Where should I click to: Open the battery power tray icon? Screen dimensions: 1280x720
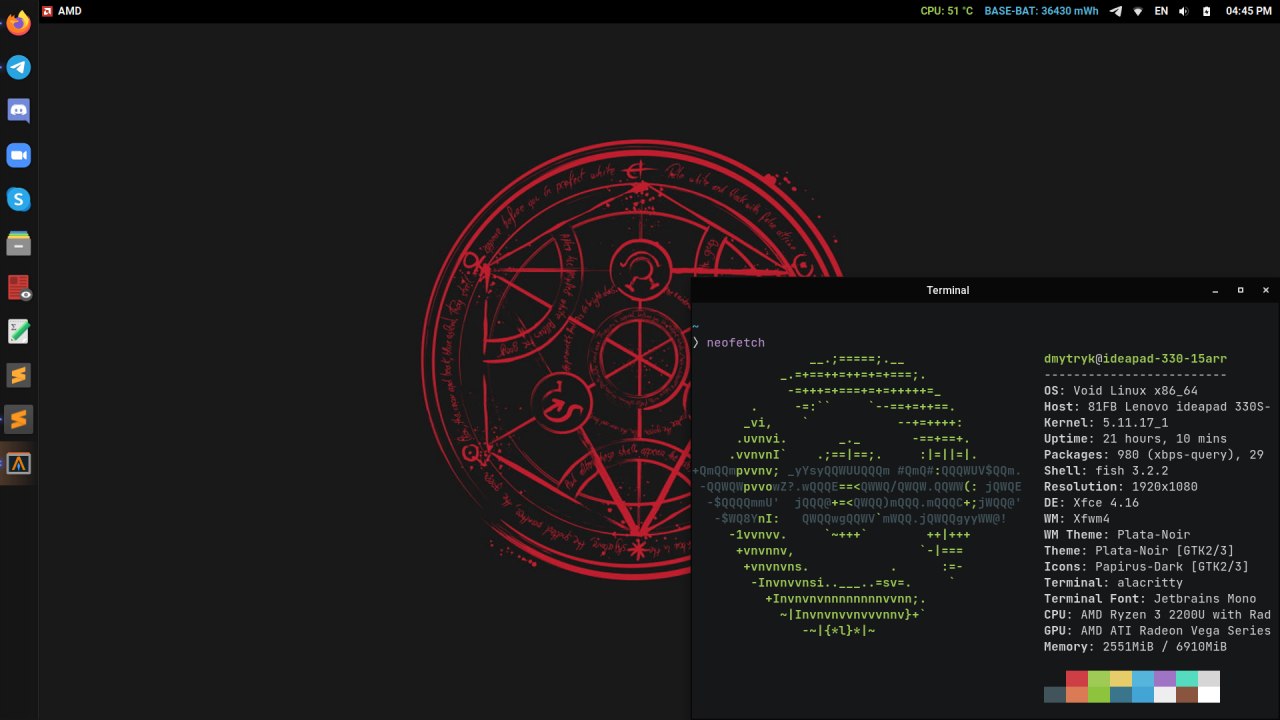click(1206, 11)
